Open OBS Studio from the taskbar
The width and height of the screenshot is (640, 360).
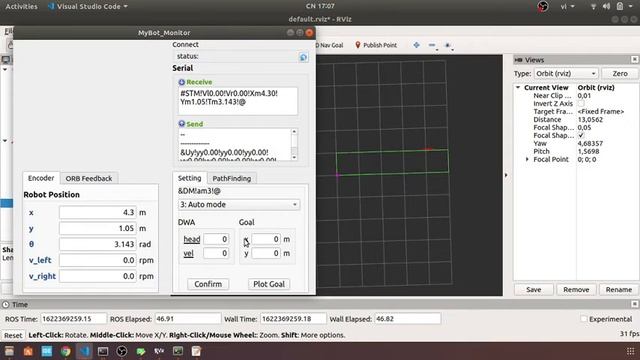[x=122, y=351]
